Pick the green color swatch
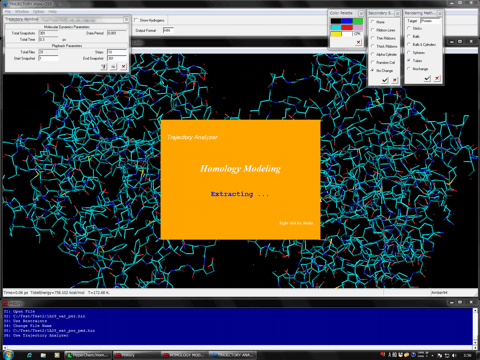480x360 pixels. (x=358, y=21)
